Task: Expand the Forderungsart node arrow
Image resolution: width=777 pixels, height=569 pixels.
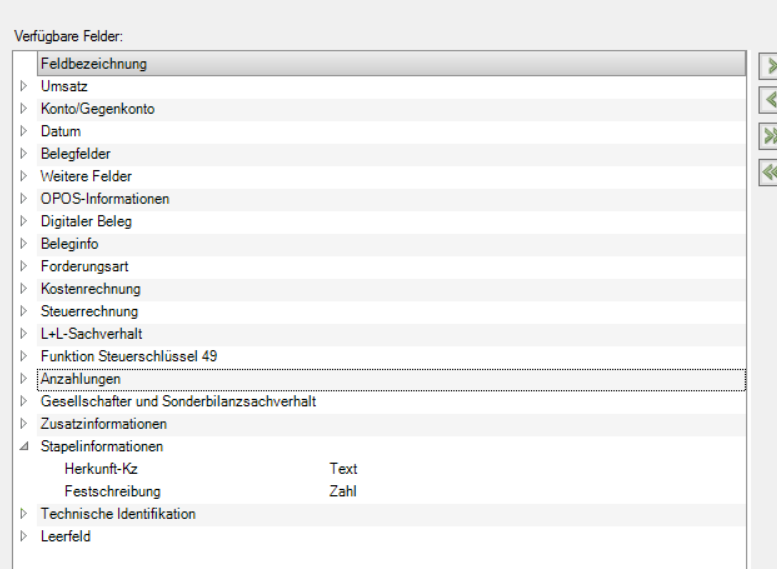Action: pyautogui.click(x=23, y=266)
